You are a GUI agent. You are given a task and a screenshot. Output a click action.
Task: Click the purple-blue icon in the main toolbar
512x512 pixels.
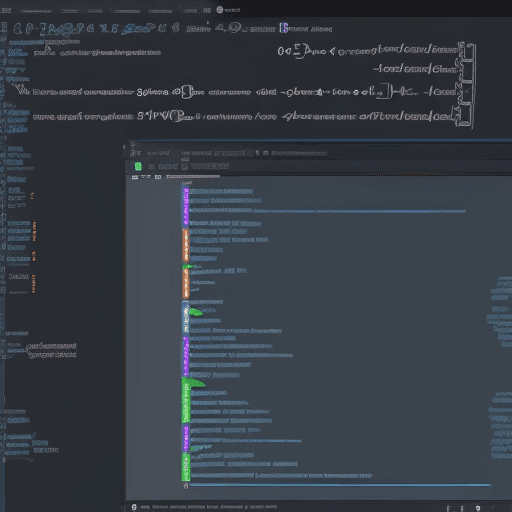pyautogui.click(x=284, y=28)
